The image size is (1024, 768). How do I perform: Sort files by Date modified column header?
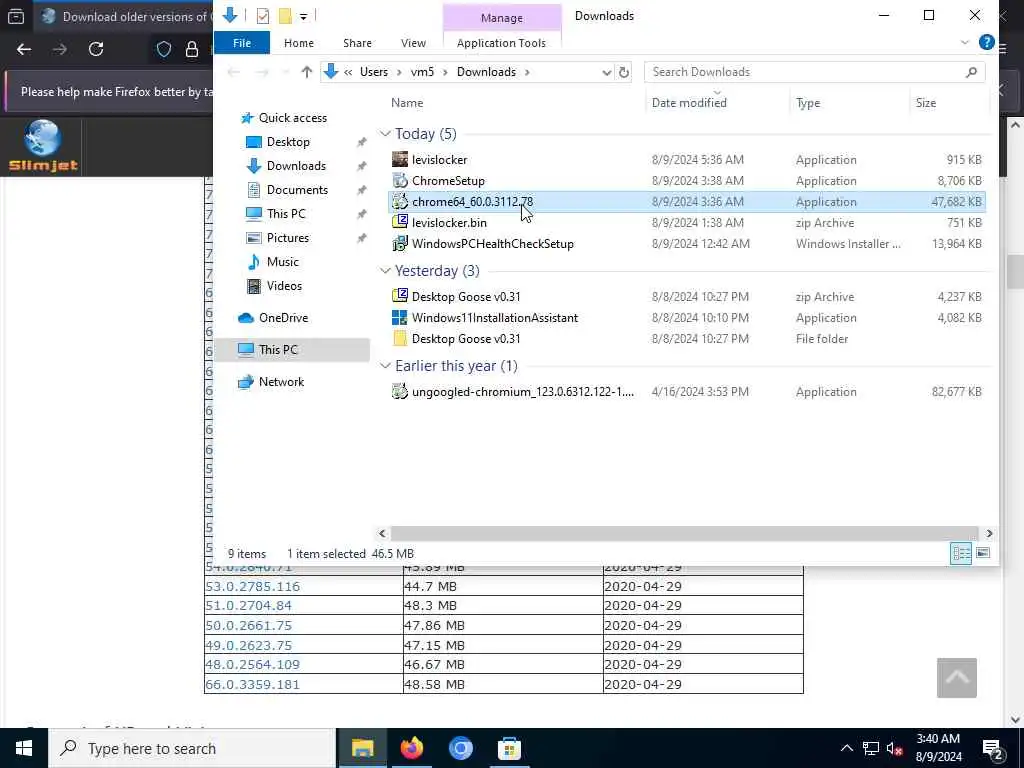click(689, 103)
